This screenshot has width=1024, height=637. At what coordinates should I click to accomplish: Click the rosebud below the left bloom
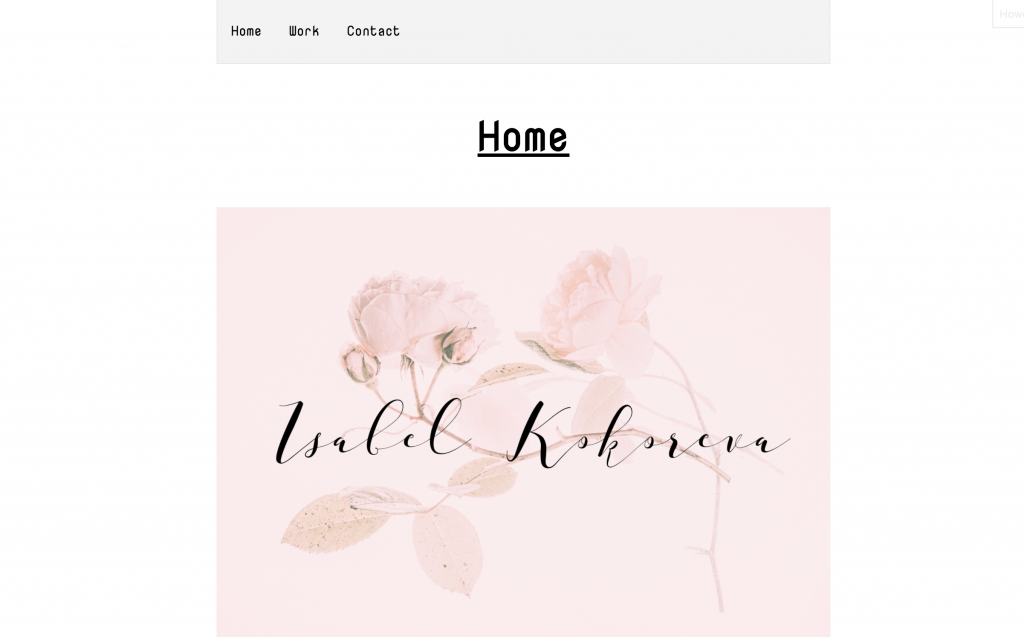click(x=458, y=344)
